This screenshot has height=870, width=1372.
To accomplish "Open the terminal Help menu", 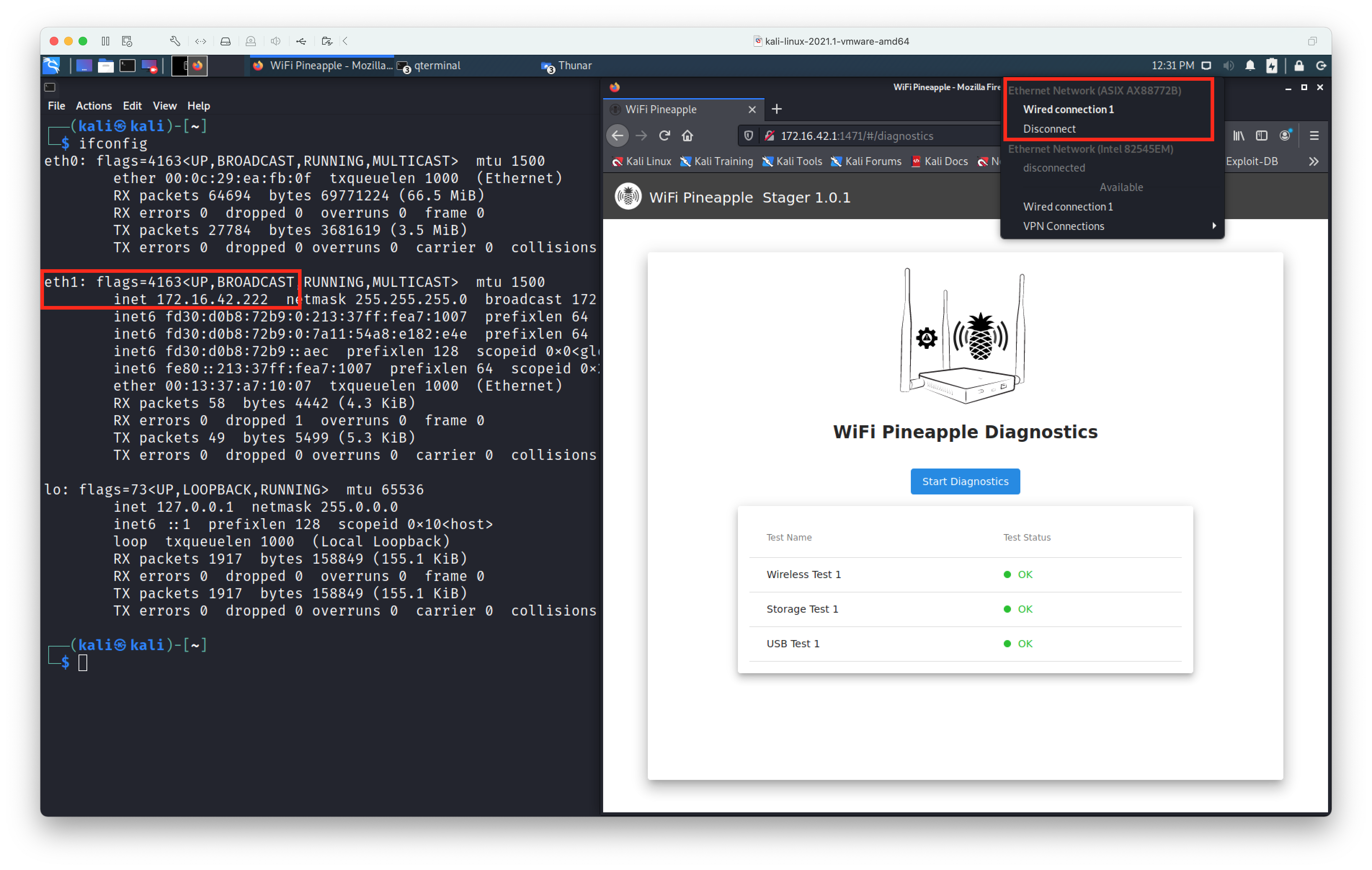I will (199, 106).
